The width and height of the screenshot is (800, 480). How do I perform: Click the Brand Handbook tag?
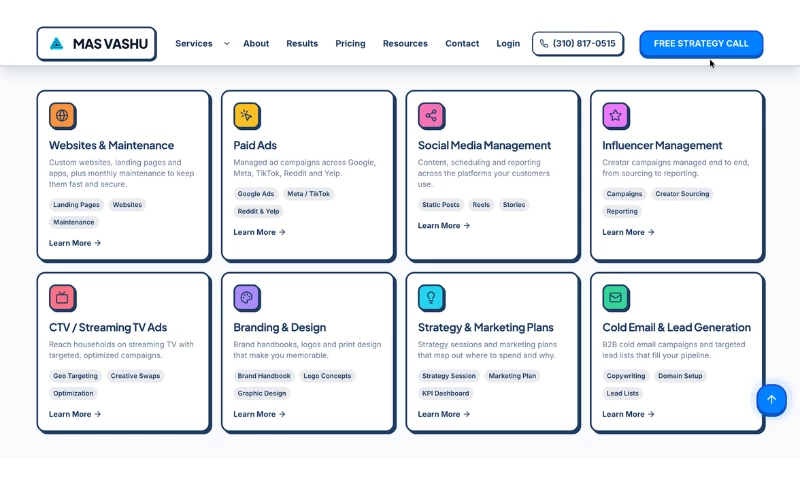264,376
